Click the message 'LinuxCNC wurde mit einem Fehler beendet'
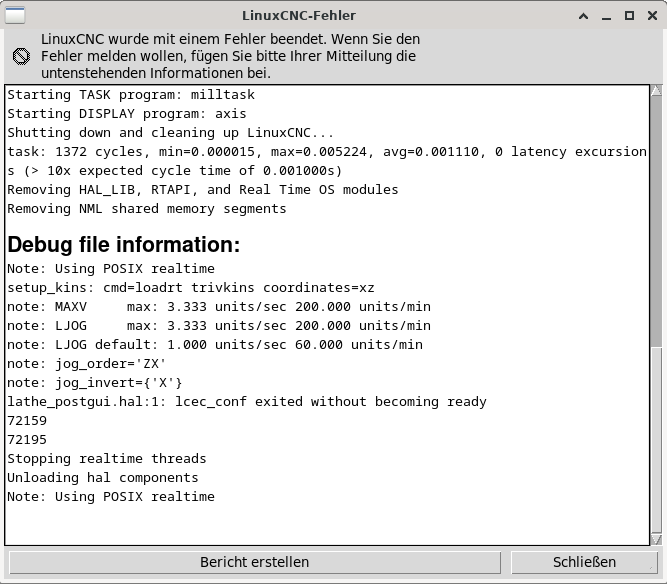 pos(231,56)
